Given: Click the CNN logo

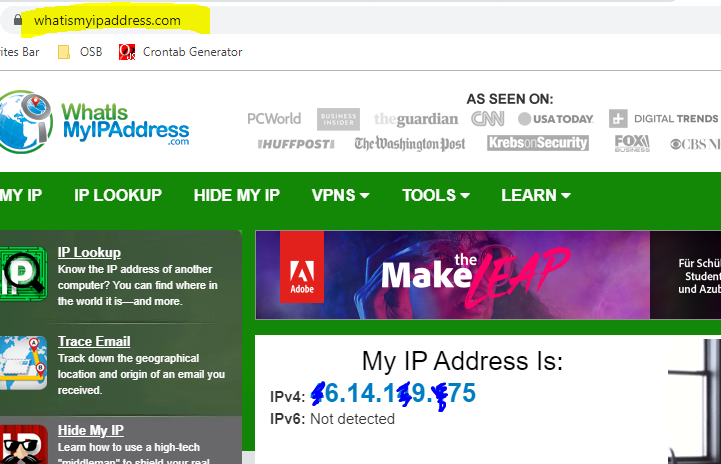Looking at the screenshot, I should point(487,119).
